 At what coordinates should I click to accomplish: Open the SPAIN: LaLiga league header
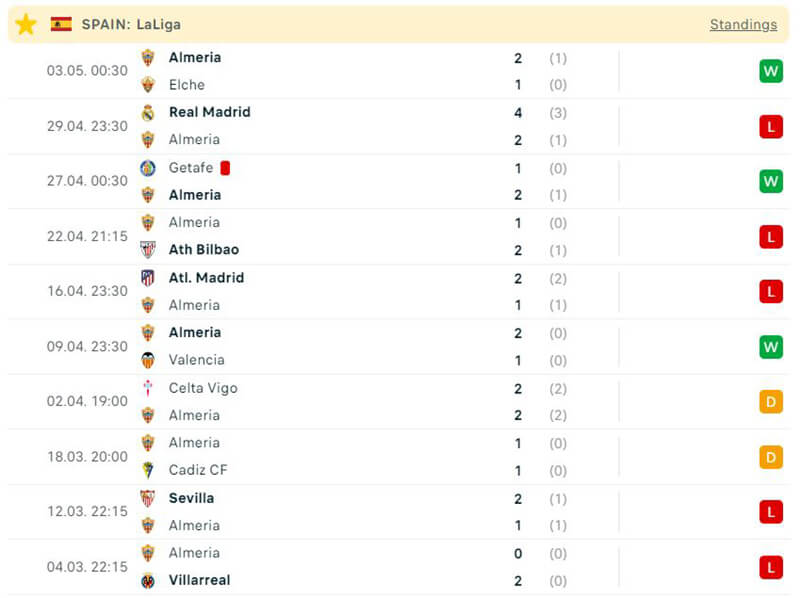pyautogui.click(x=131, y=24)
